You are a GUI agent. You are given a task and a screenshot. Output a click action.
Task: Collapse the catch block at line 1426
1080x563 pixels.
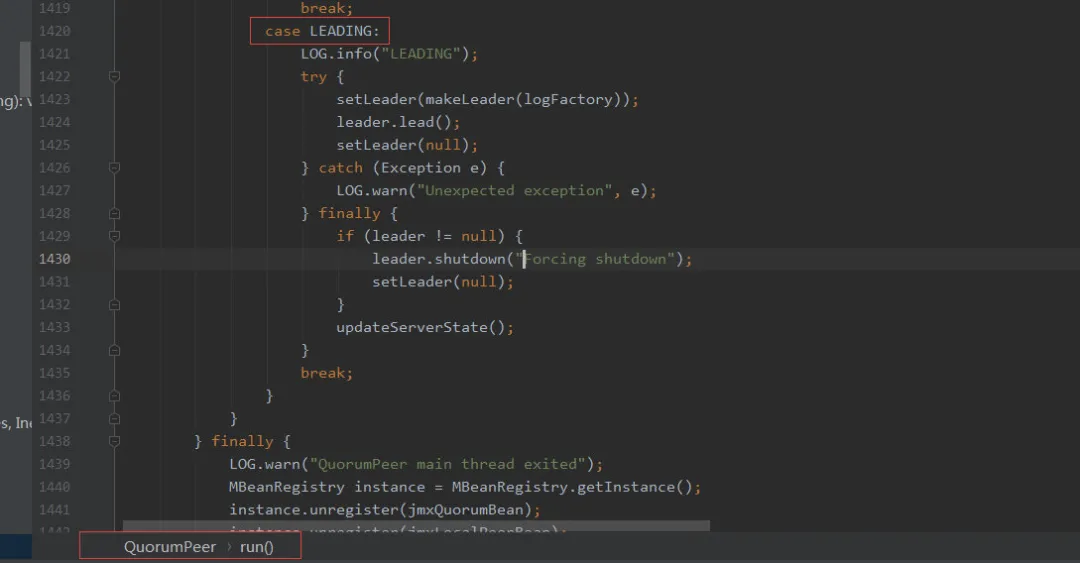point(115,167)
